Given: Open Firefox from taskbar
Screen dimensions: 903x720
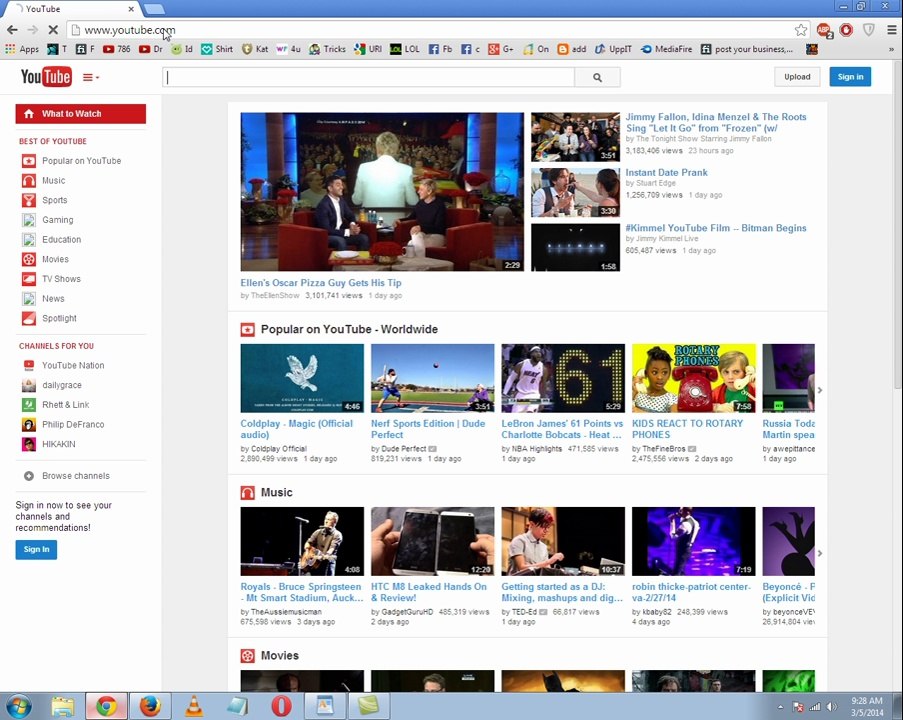Looking at the screenshot, I should pos(150,706).
